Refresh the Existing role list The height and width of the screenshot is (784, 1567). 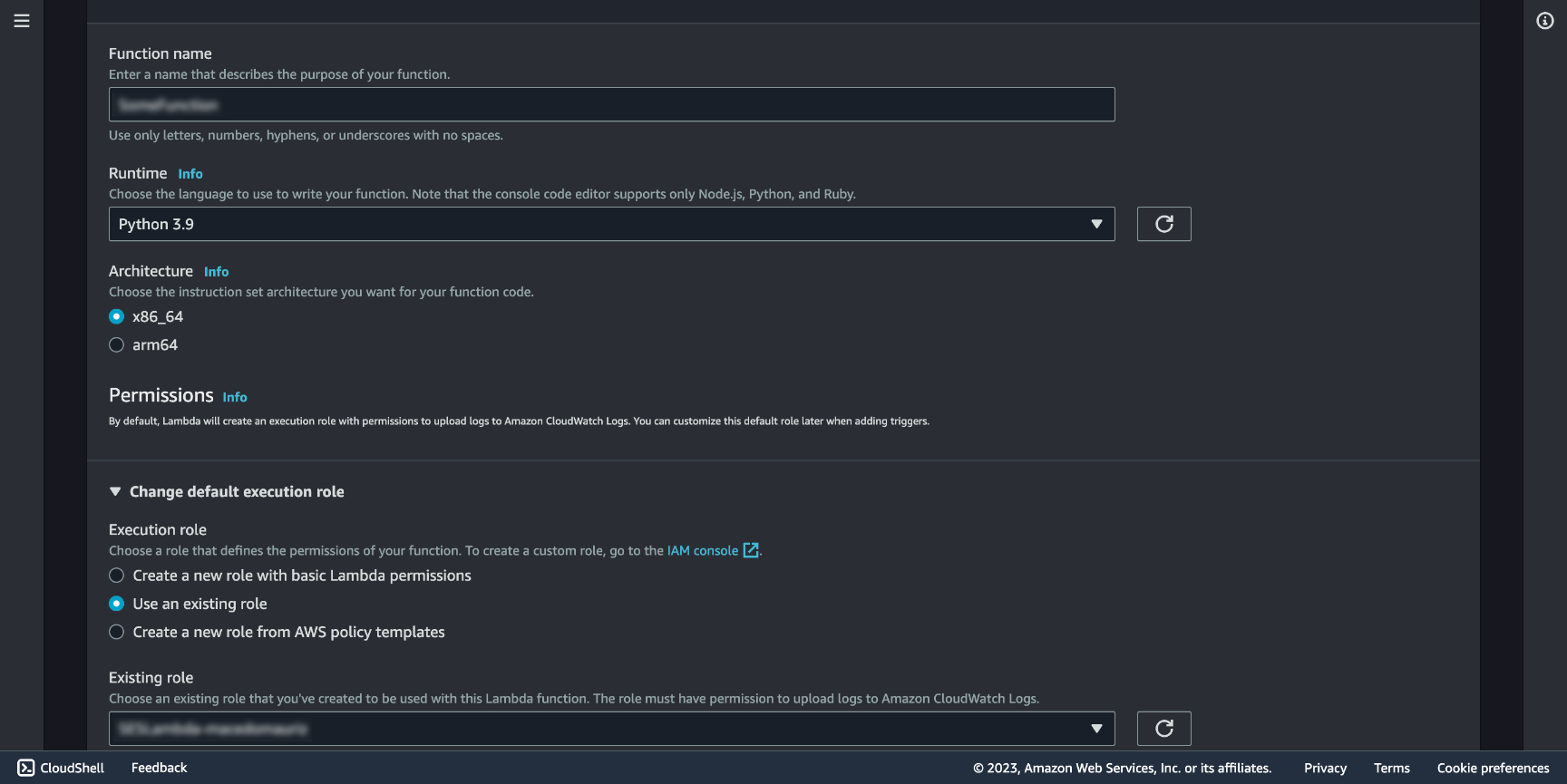point(1164,729)
